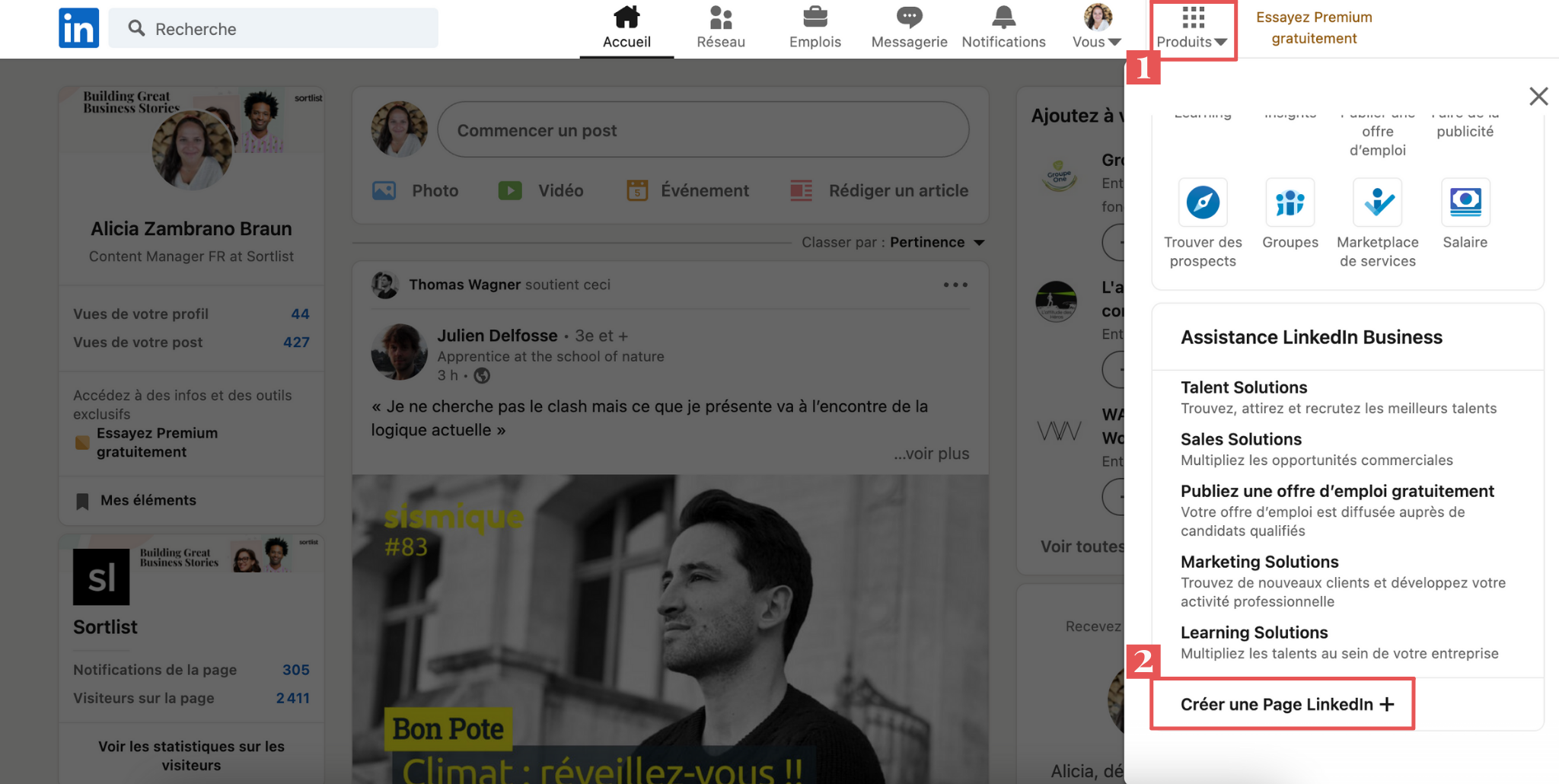Open the Sortlist page logo
The width and height of the screenshot is (1559, 784).
[101, 577]
